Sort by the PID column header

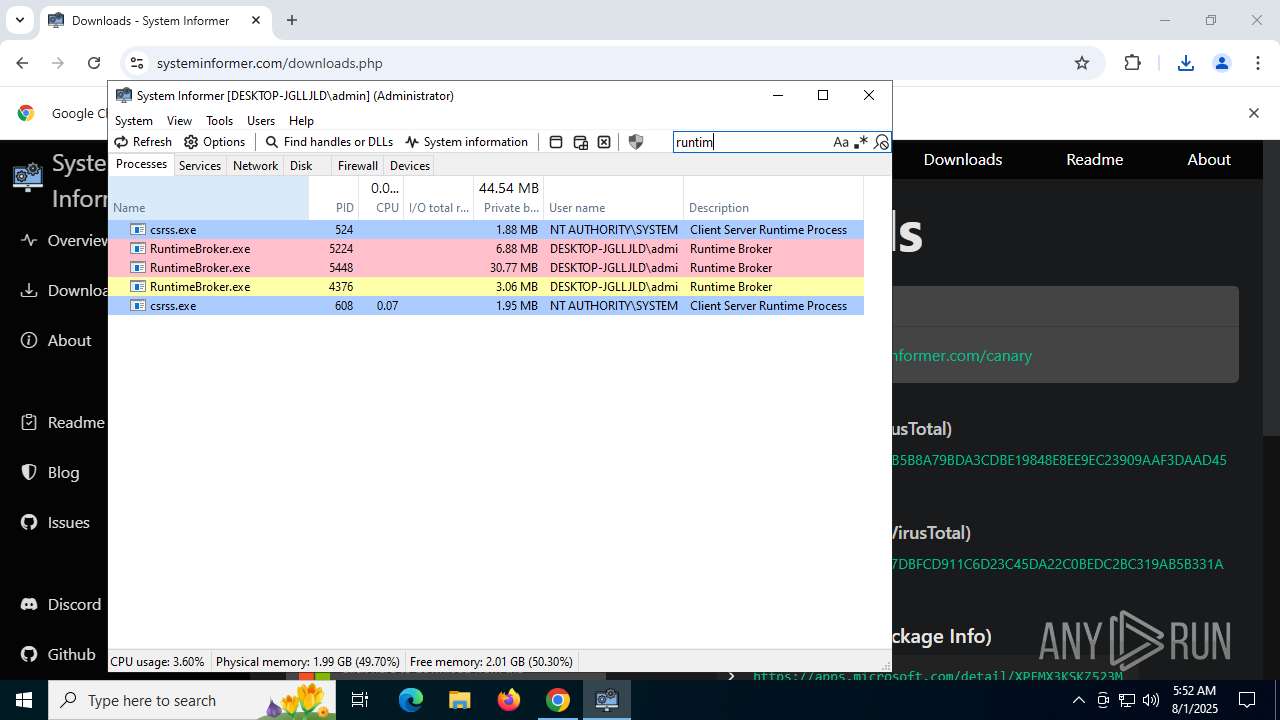point(334,198)
